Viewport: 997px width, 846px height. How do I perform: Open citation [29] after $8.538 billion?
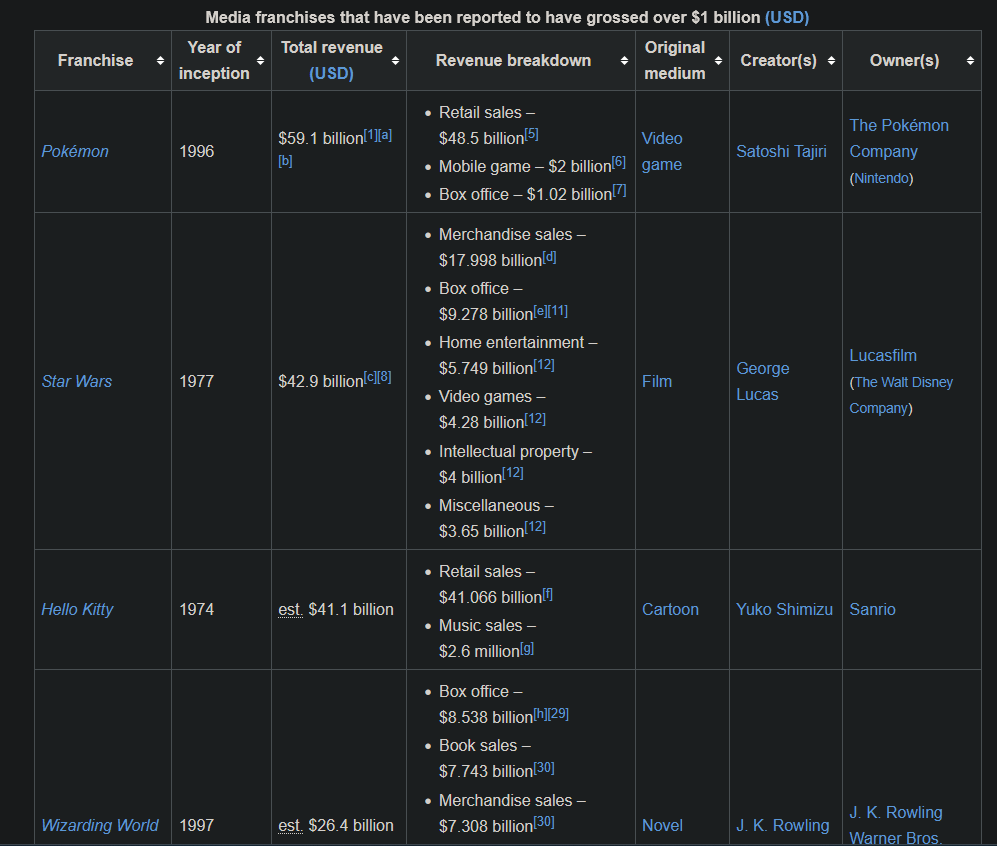pyautogui.click(x=558, y=714)
